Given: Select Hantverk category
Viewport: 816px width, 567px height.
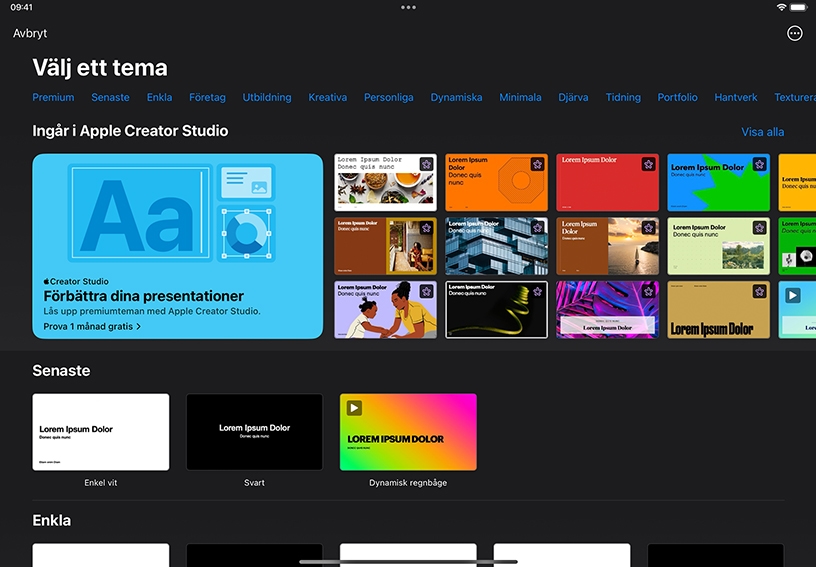Looking at the screenshot, I should (x=735, y=97).
